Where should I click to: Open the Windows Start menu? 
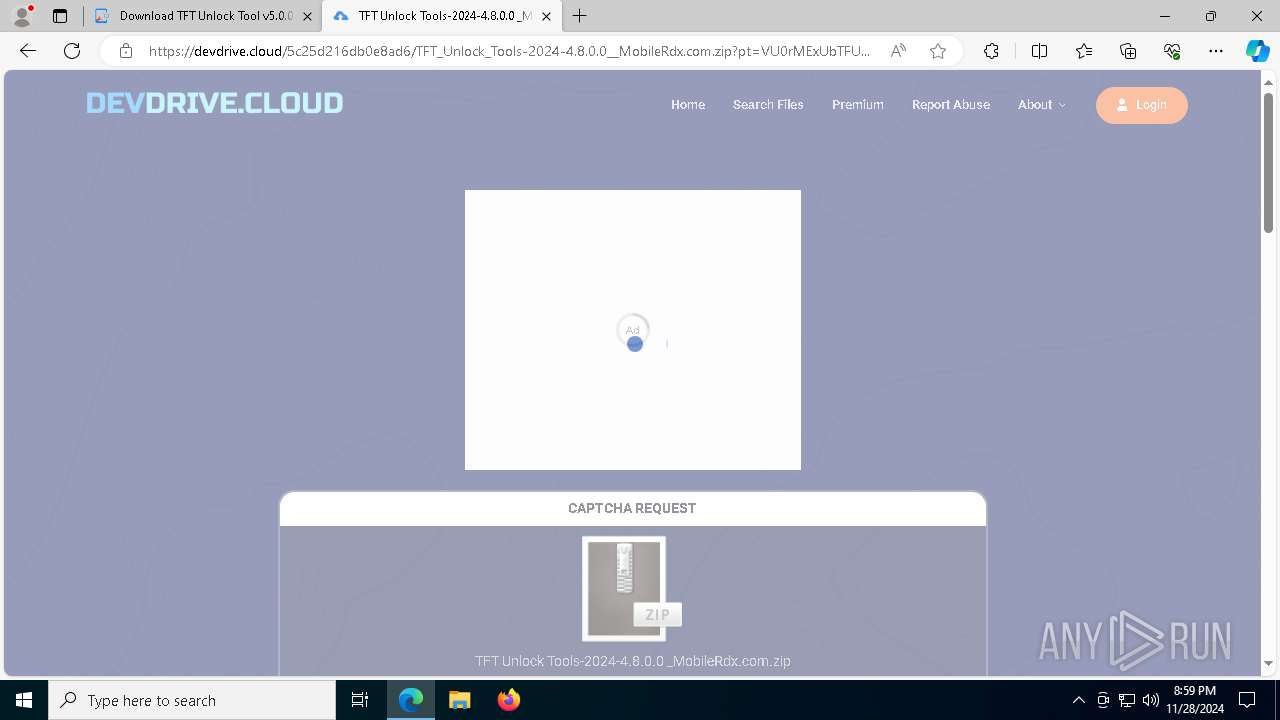tap(24, 700)
